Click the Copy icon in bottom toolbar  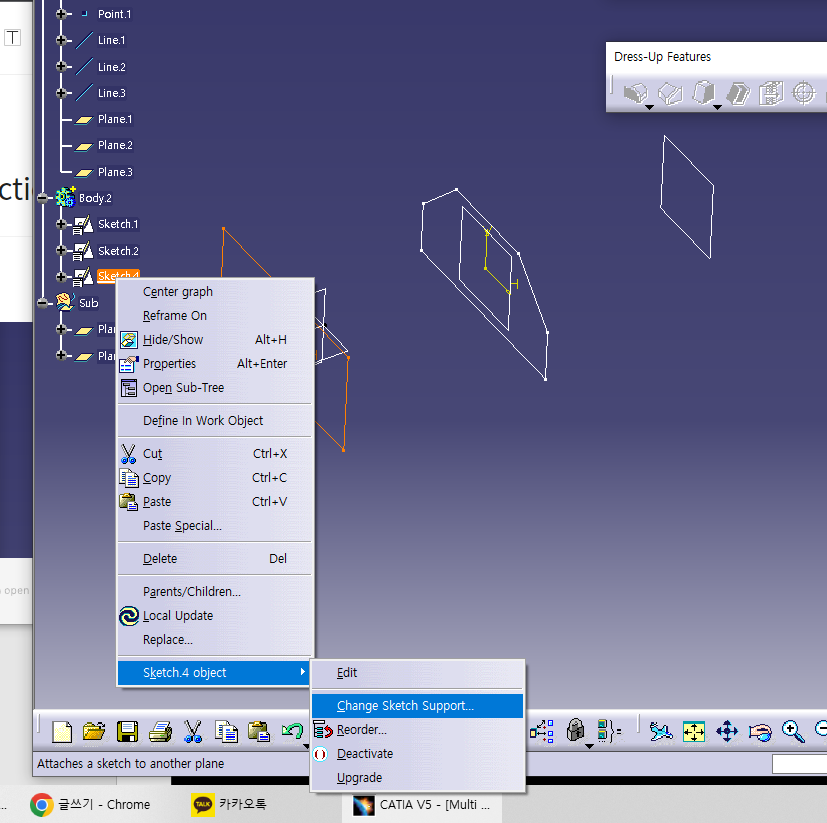tap(226, 732)
